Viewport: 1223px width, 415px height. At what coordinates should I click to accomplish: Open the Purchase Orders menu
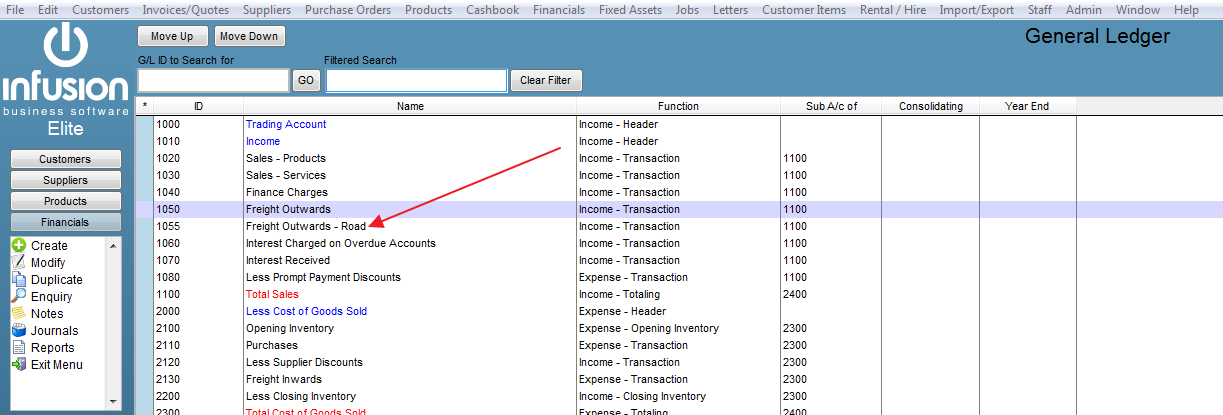(x=348, y=10)
